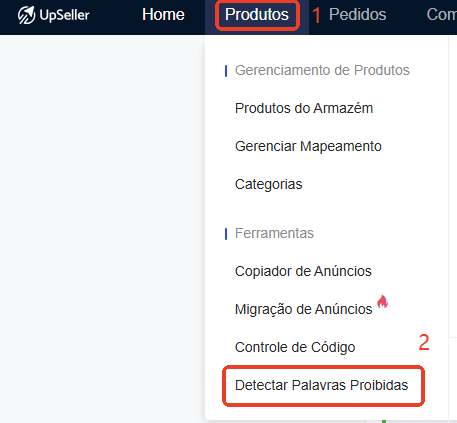The width and height of the screenshot is (457, 423).
Task: Click the blue bar marker beside Ferramentas
Action: coord(226,234)
